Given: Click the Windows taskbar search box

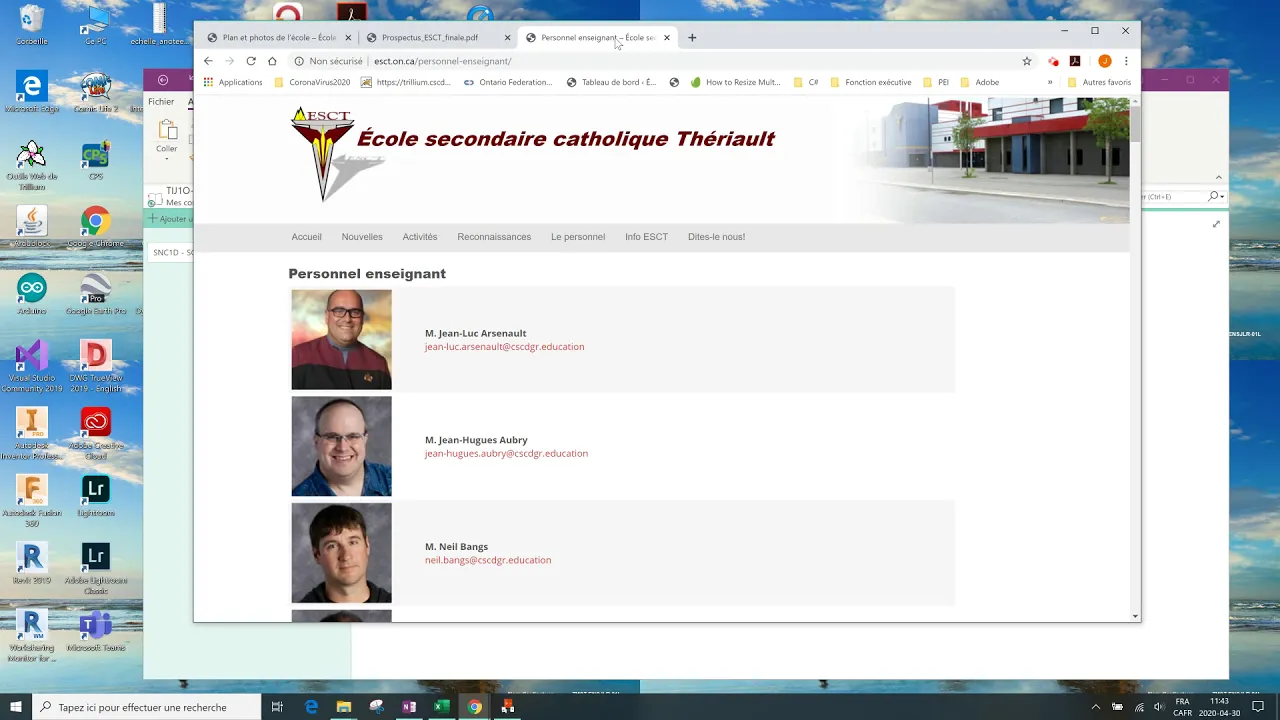Looking at the screenshot, I should tap(147, 707).
